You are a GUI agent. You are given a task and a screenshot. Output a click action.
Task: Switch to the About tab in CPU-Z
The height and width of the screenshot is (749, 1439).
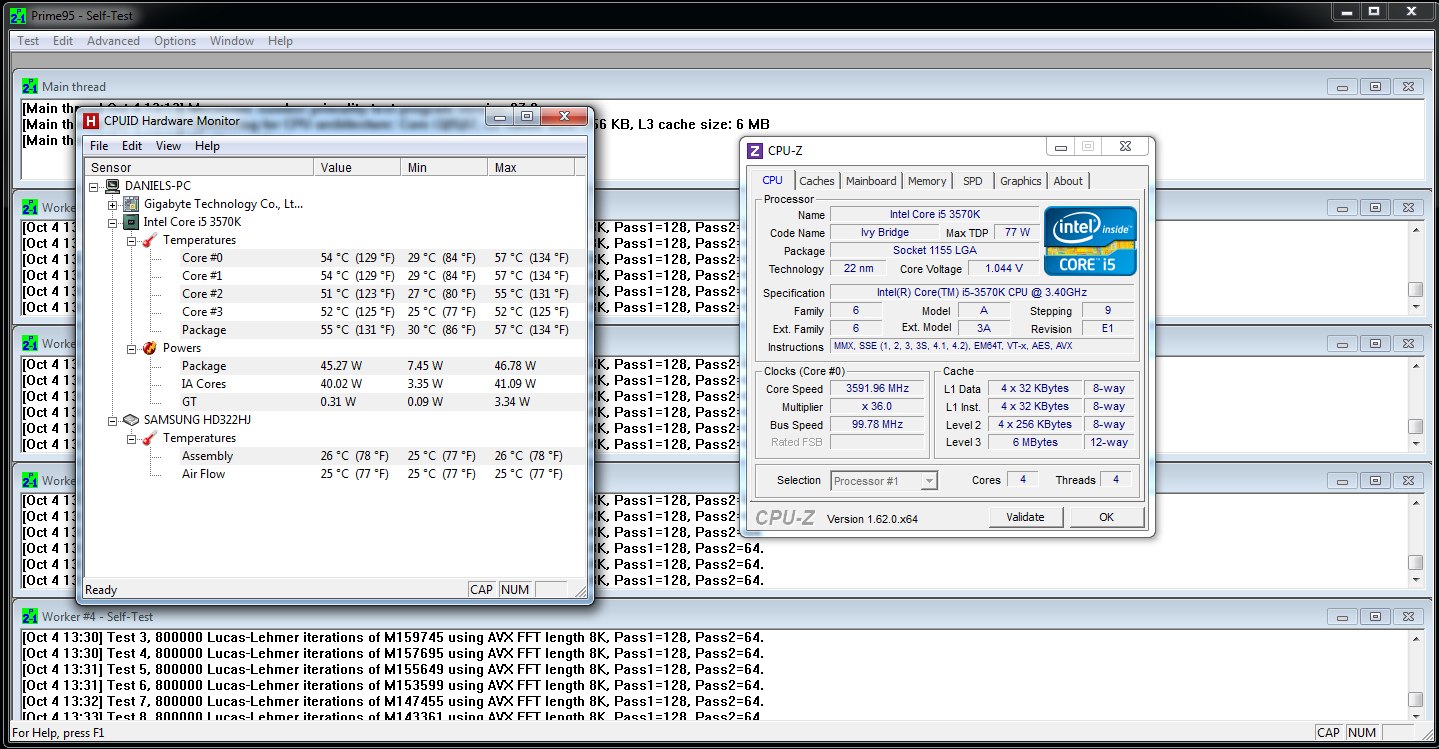[1068, 181]
